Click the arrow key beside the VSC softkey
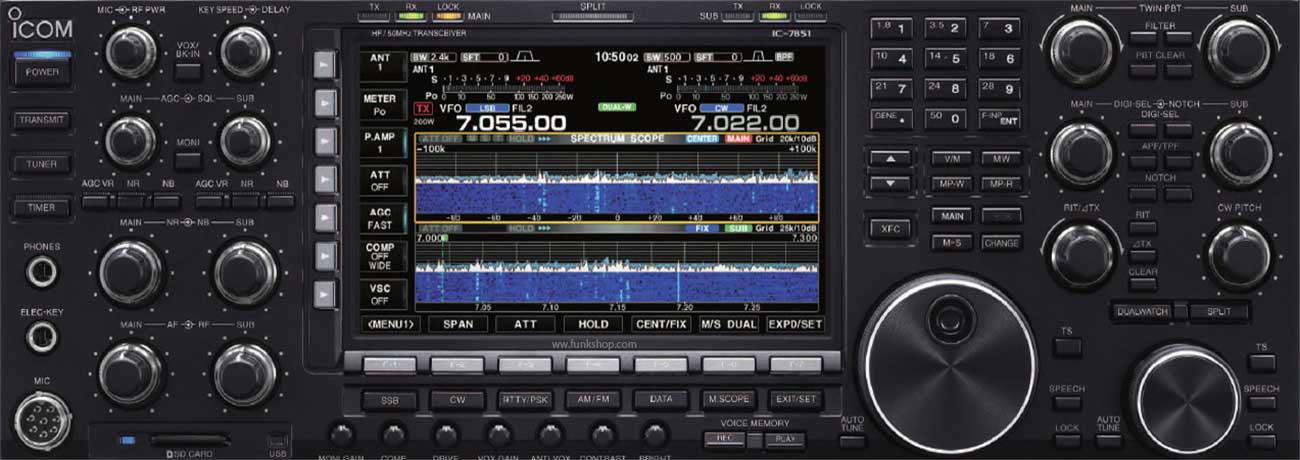This screenshot has height=460, width=1300. click(323, 295)
